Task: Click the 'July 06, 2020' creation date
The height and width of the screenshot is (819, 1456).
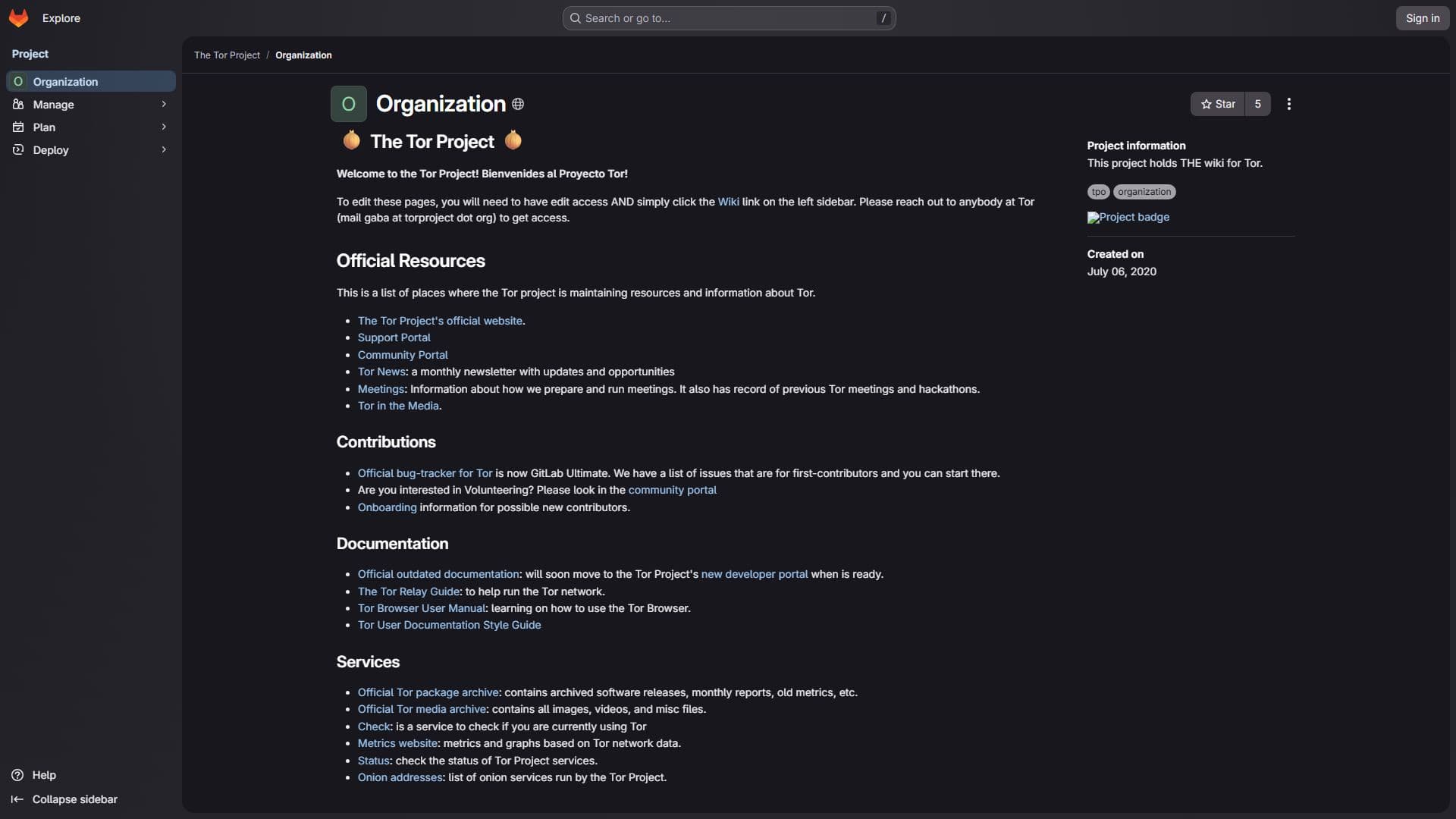Action: tap(1122, 271)
